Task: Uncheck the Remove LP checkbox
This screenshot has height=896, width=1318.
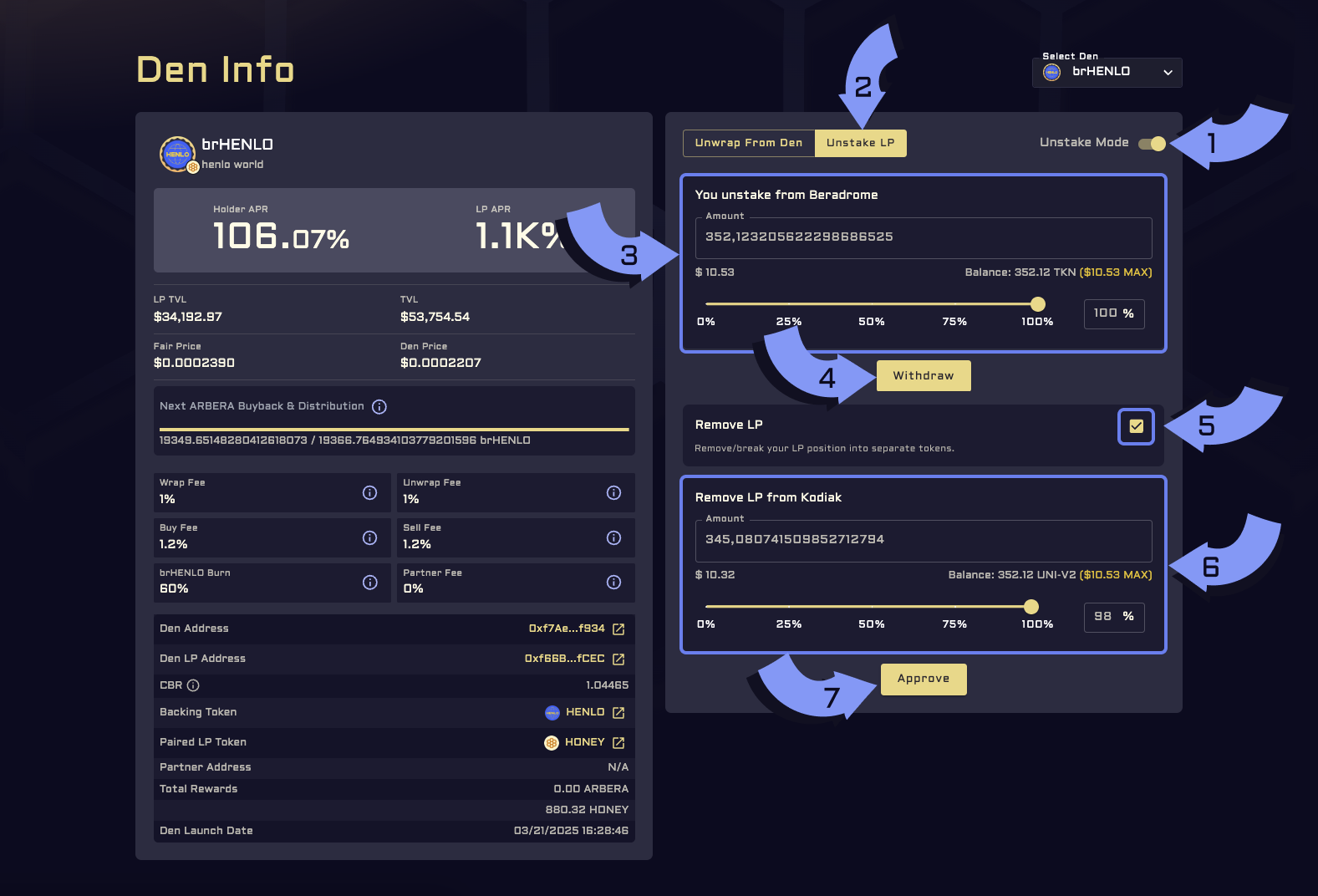Action: tap(1136, 426)
